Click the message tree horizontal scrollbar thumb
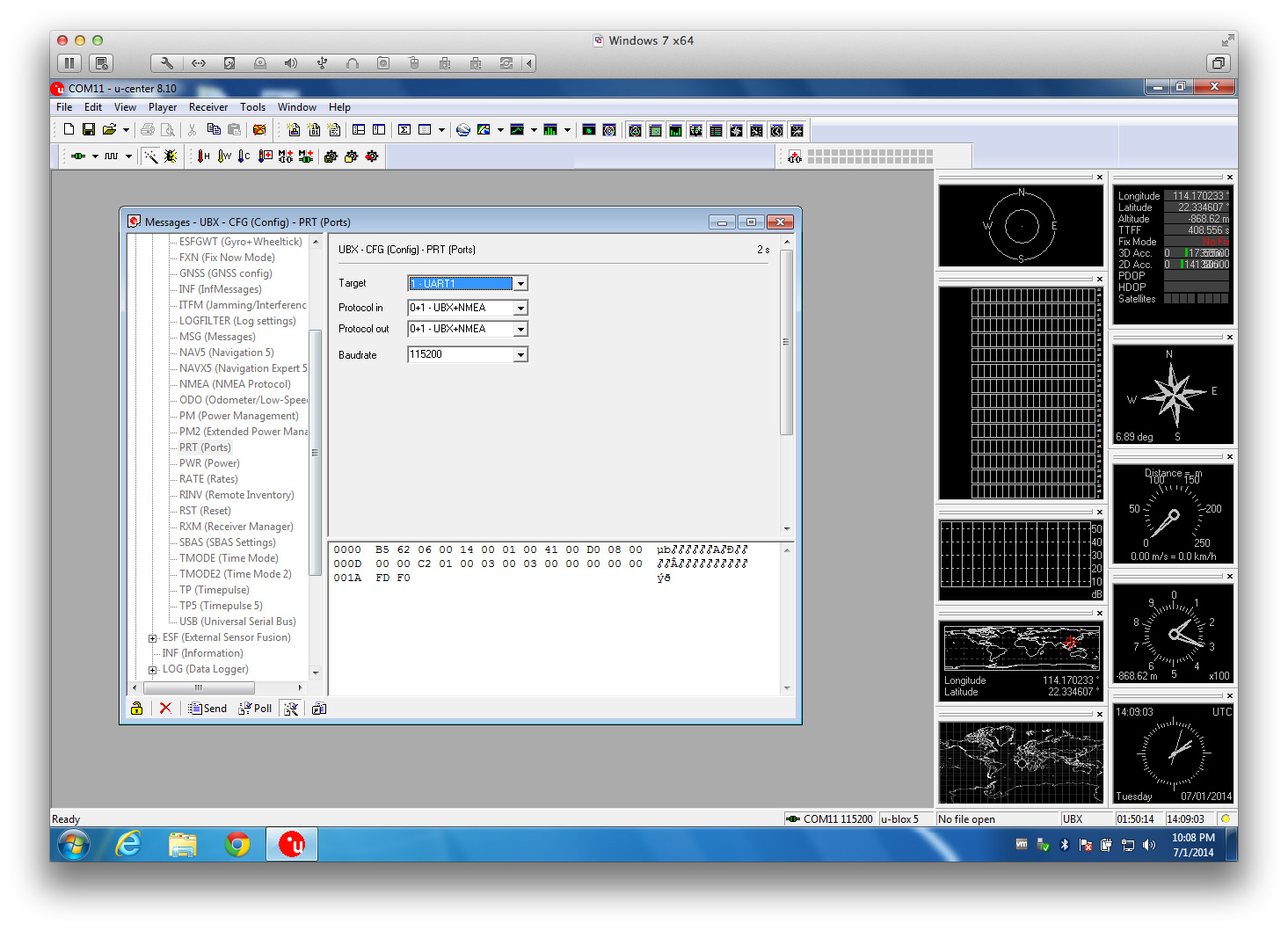Screen dimensions: 1288x931 click(x=199, y=687)
